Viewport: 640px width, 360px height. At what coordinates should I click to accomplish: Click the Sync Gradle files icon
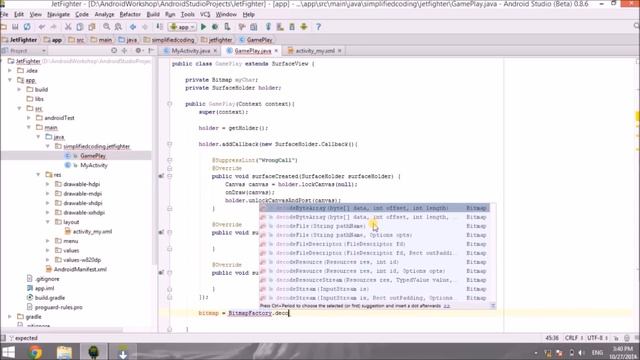pos(268,27)
